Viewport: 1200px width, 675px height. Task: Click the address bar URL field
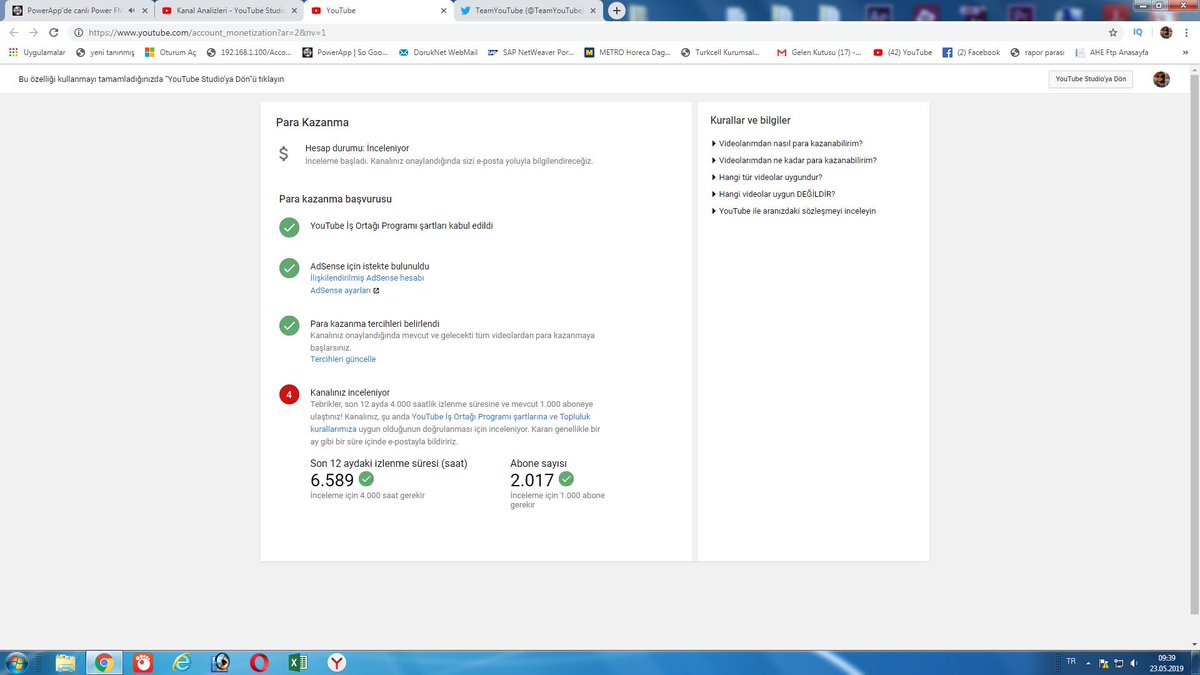[x=590, y=32]
